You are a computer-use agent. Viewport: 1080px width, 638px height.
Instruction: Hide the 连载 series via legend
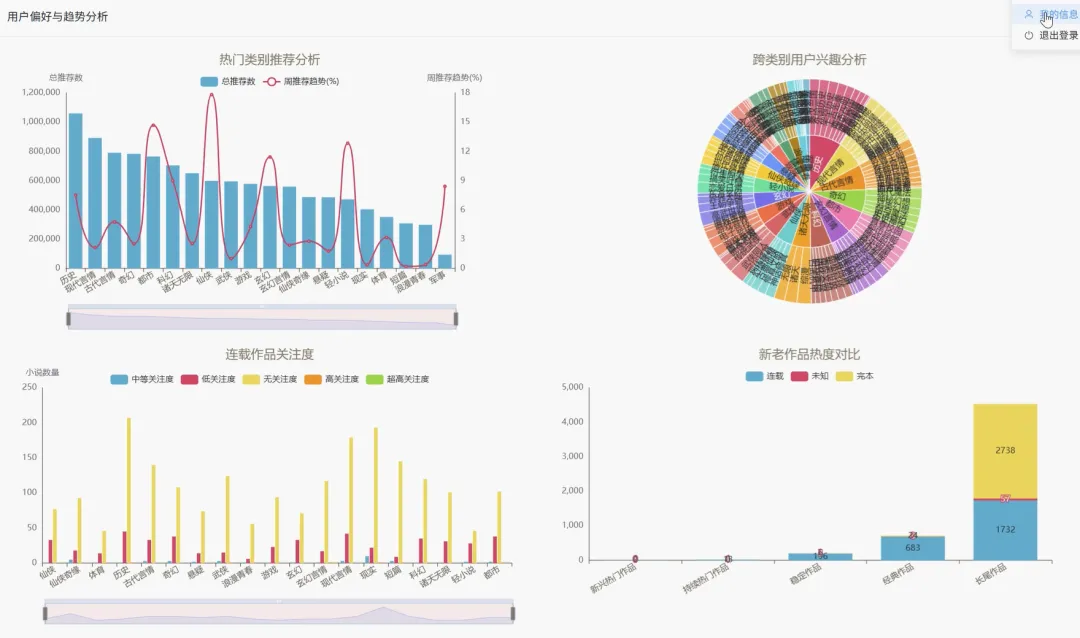(765, 376)
